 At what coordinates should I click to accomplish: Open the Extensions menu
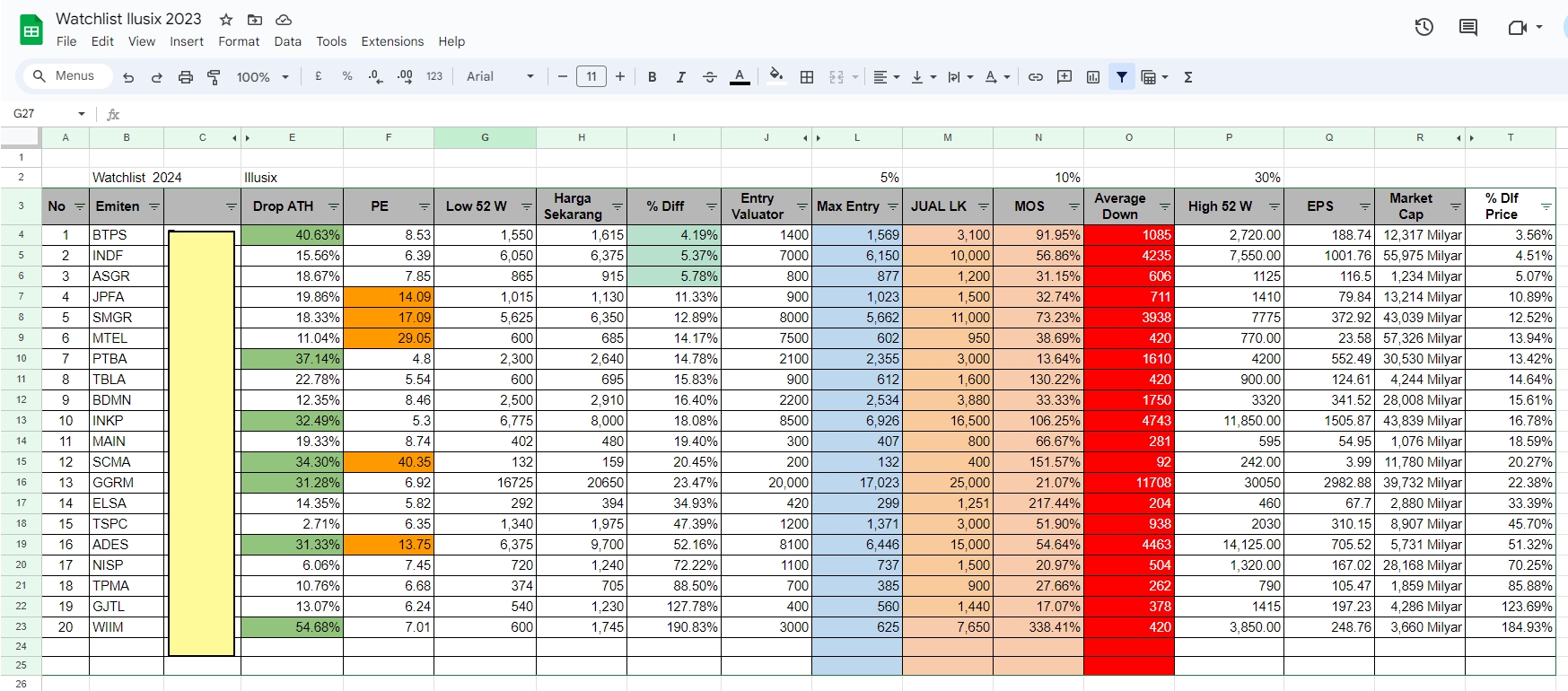(x=392, y=41)
